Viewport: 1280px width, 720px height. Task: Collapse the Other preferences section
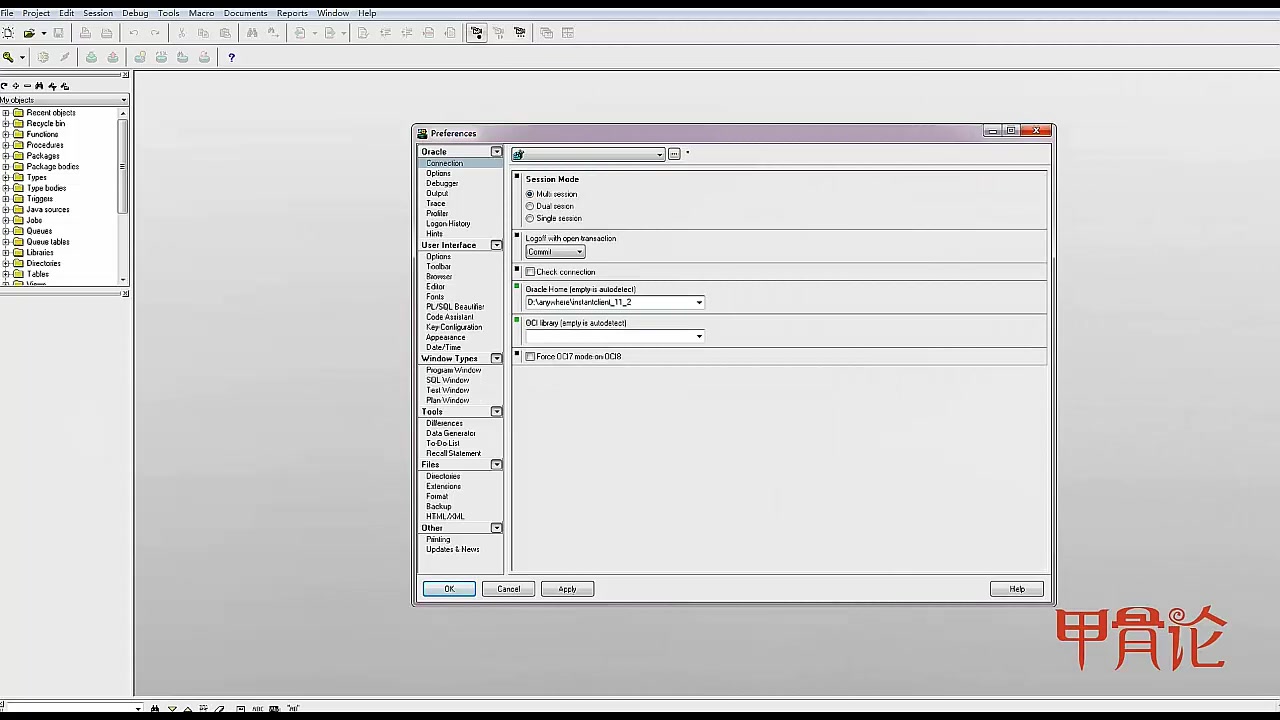coord(496,528)
